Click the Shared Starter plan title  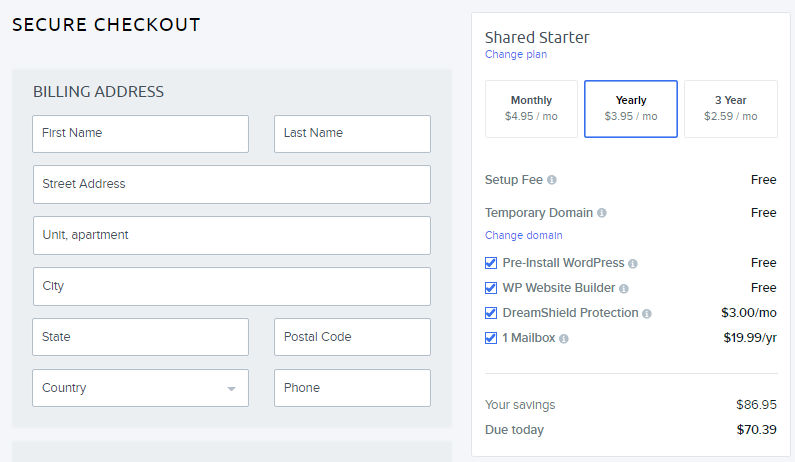coord(537,38)
